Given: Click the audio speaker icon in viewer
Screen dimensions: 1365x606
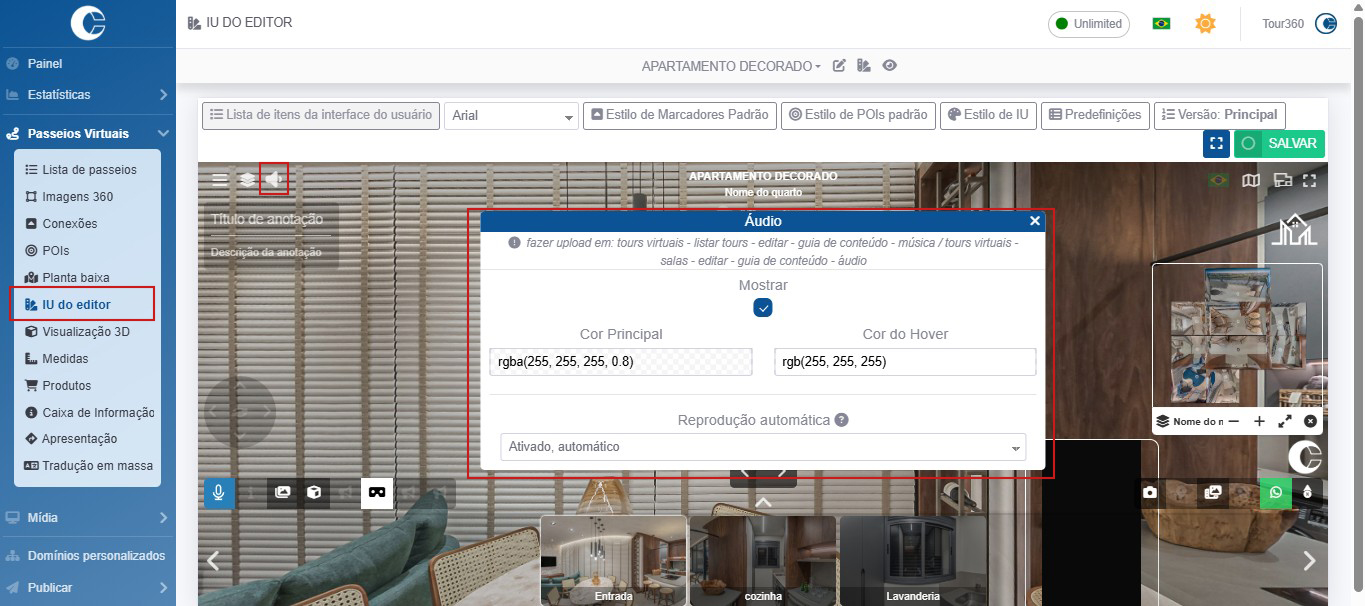Looking at the screenshot, I should (x=274, y=180).
